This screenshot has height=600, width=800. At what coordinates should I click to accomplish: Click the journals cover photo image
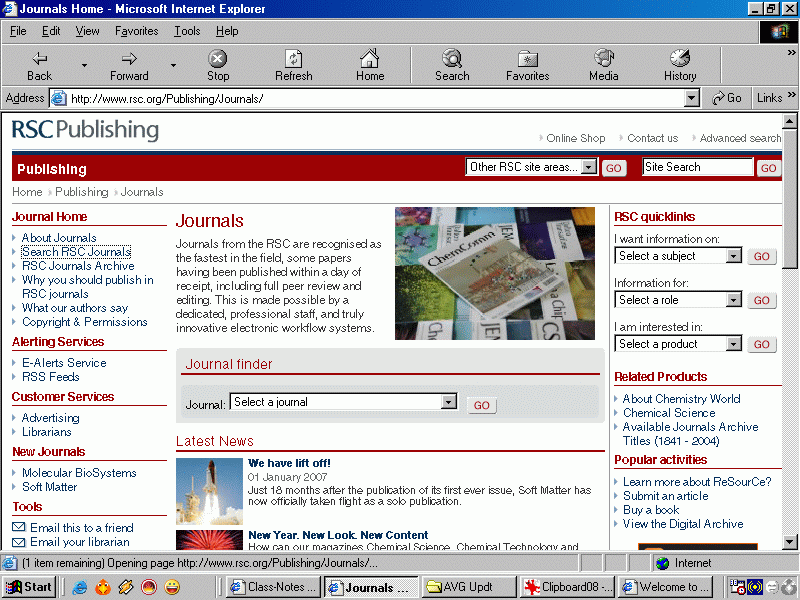(495, 273)
